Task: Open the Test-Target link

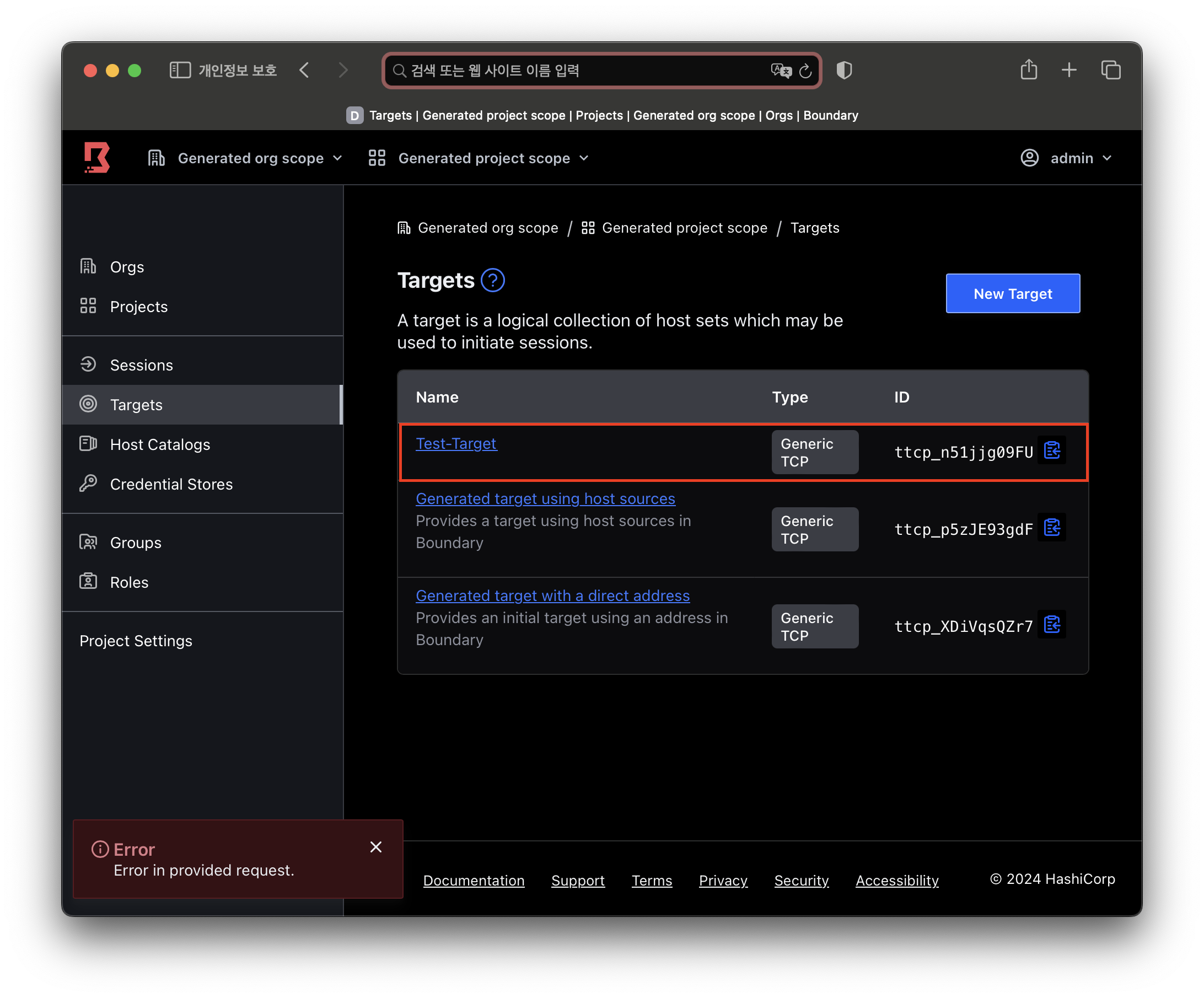Action: (x=456, y=443)
